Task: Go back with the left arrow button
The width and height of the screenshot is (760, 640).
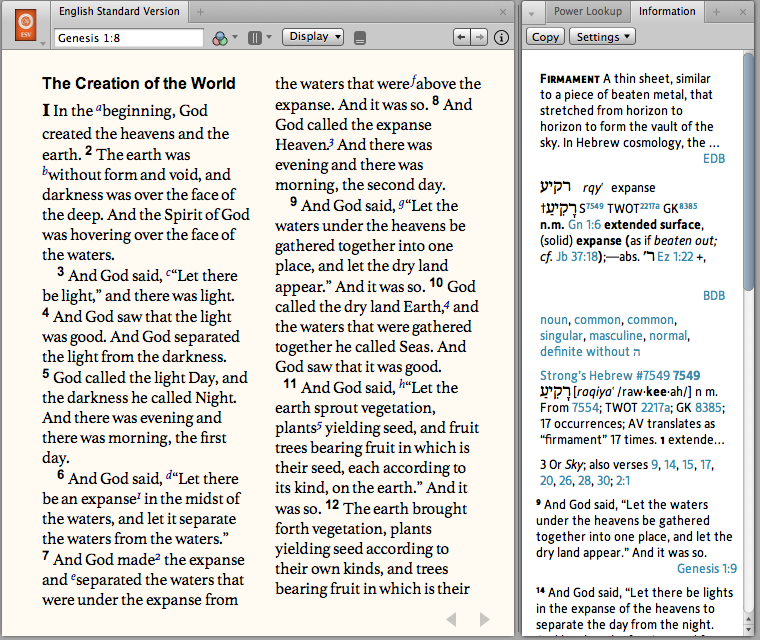Action: tap(461, 37)
